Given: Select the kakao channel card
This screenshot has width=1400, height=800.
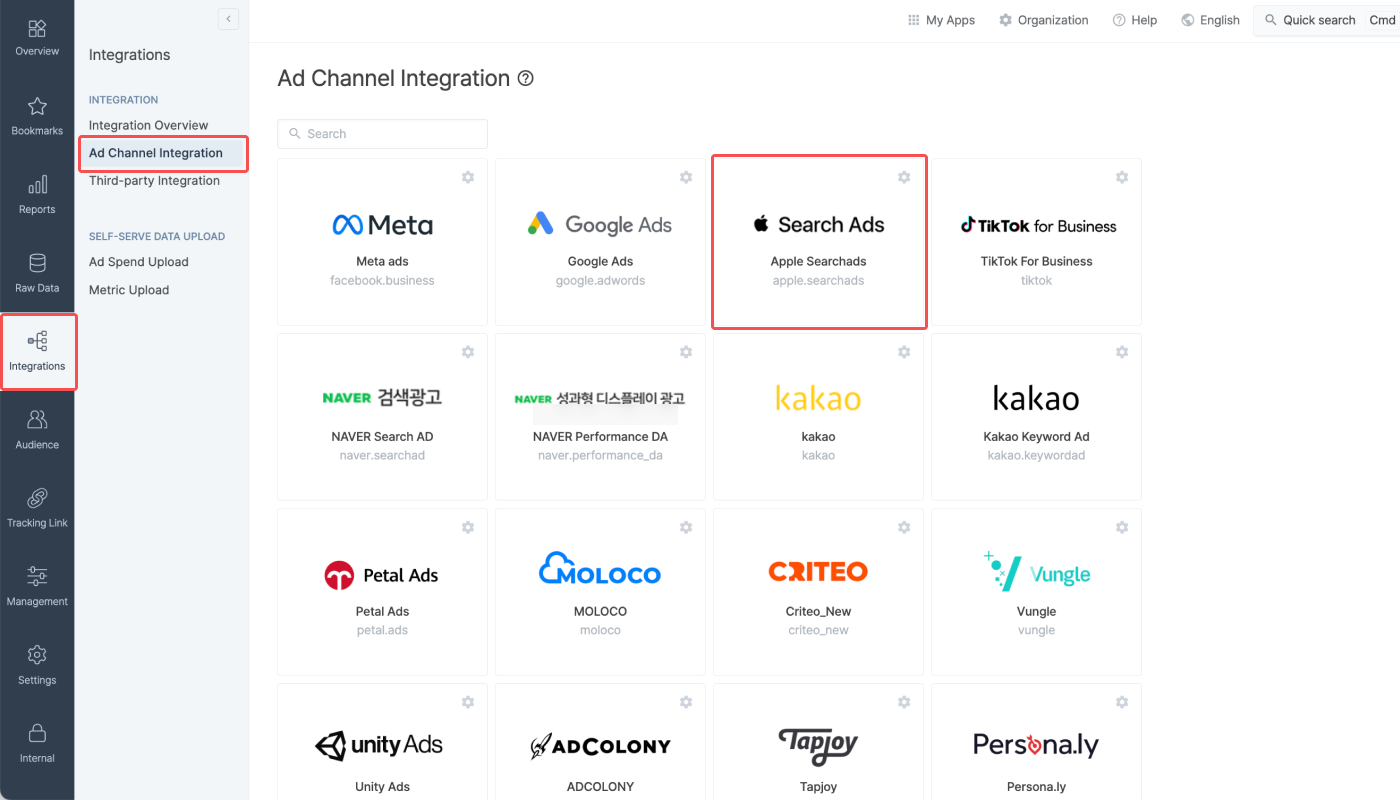Looking at the screenshot, I should pos(819,417).
